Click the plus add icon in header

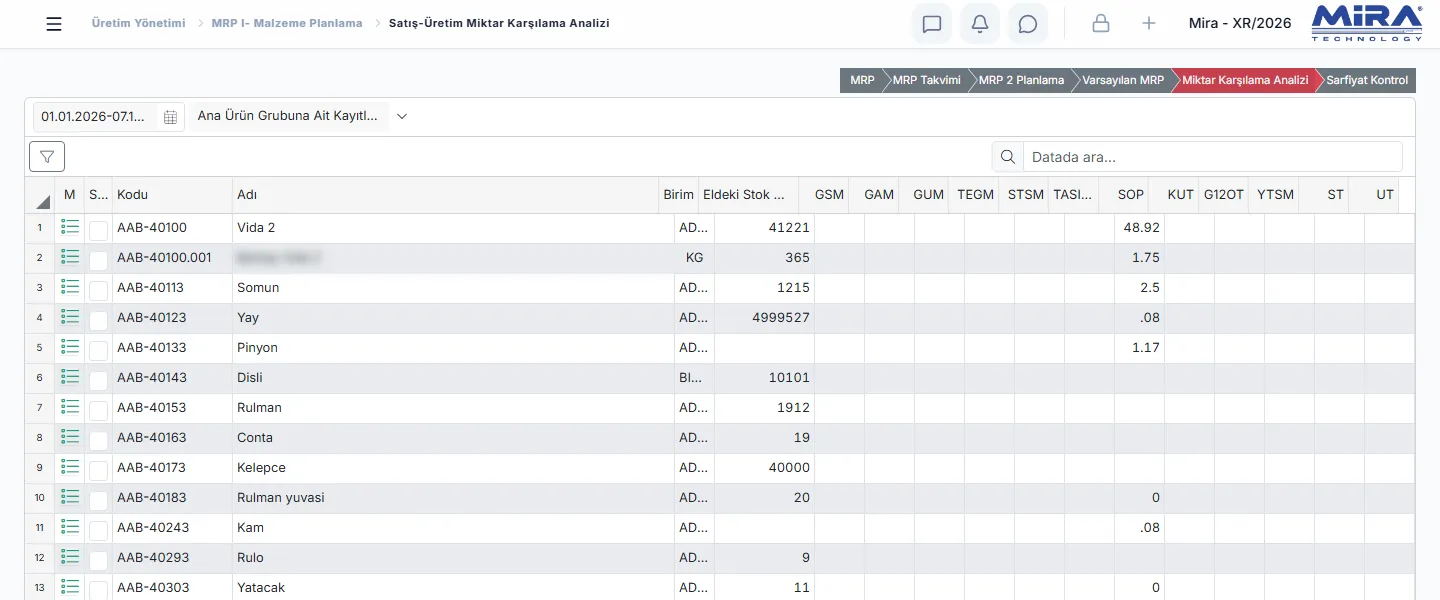pos(1149,24)
